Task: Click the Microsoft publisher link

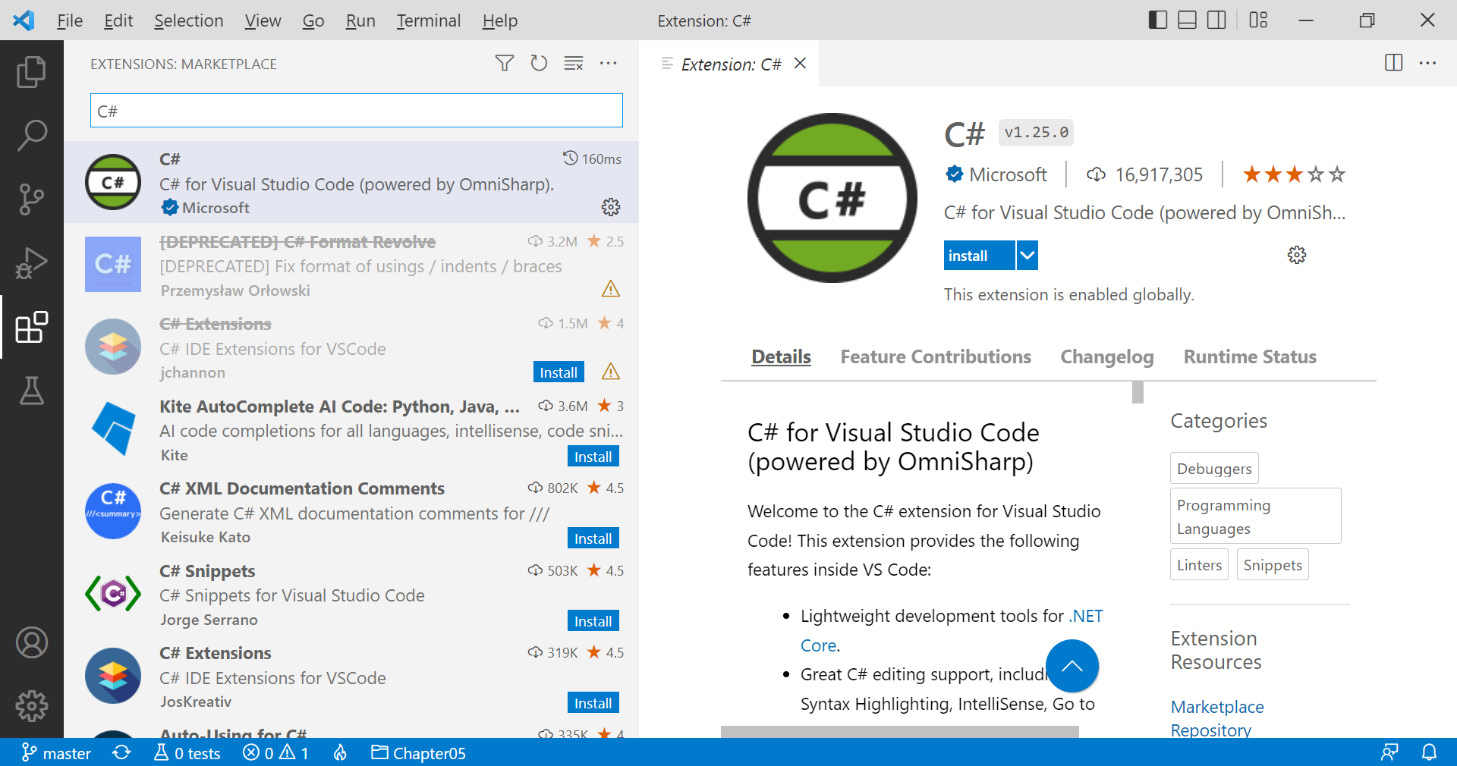Action: coord(1008,174)
